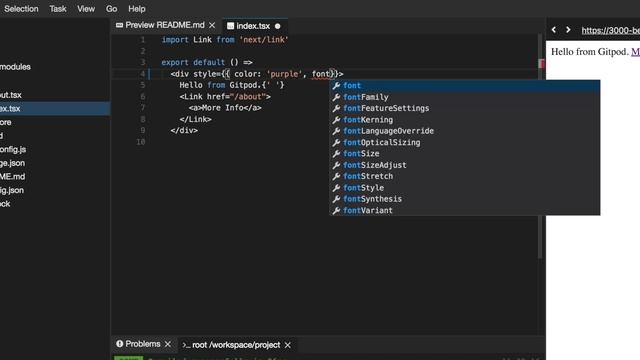The height and width of the screenshot is (360, 640).
Task: Follow the link after 'Hello from Gitpod.' in preview
Action: click(636, 52)
